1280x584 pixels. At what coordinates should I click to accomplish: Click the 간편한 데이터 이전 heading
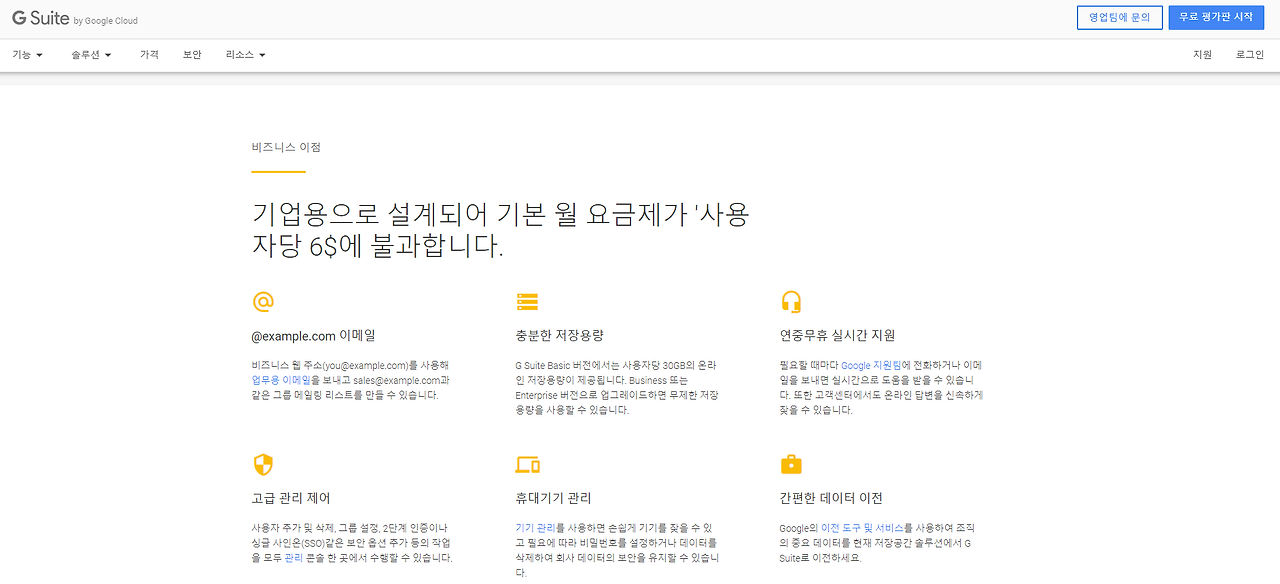[831, 498]
